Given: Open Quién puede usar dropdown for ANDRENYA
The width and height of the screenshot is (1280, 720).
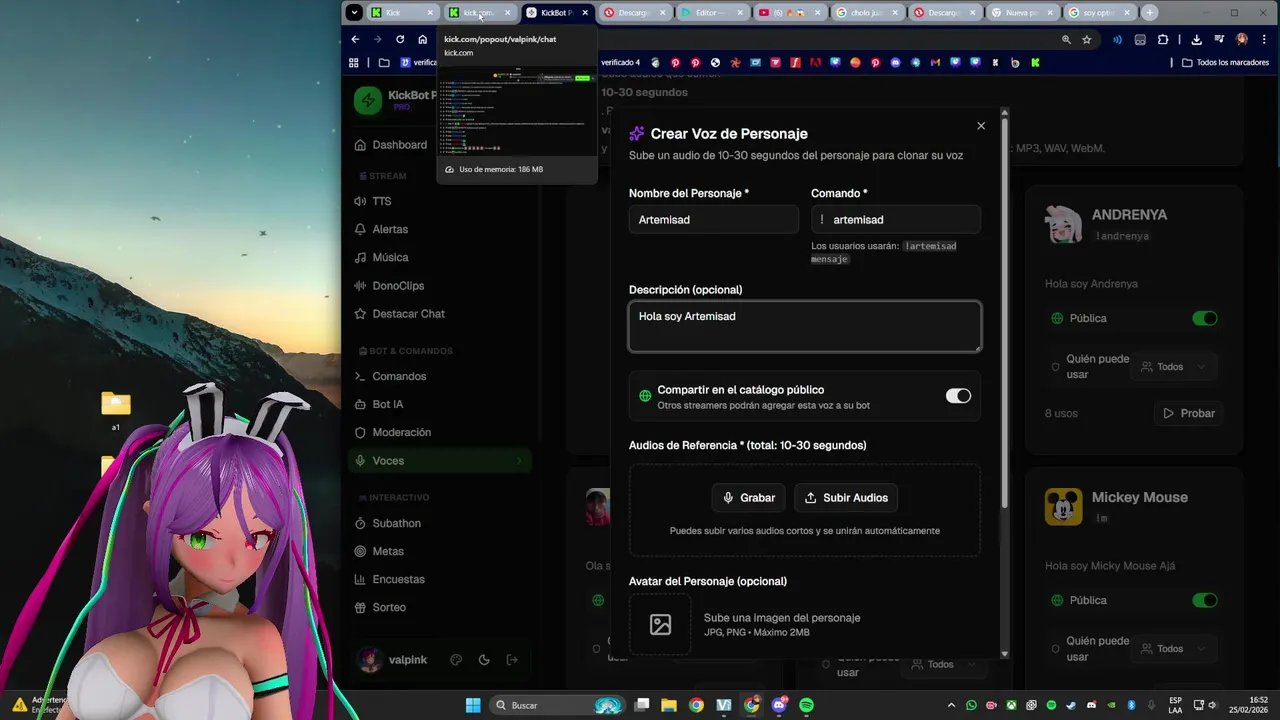Looking at the screenshot, I should [x=1175, y=367].
